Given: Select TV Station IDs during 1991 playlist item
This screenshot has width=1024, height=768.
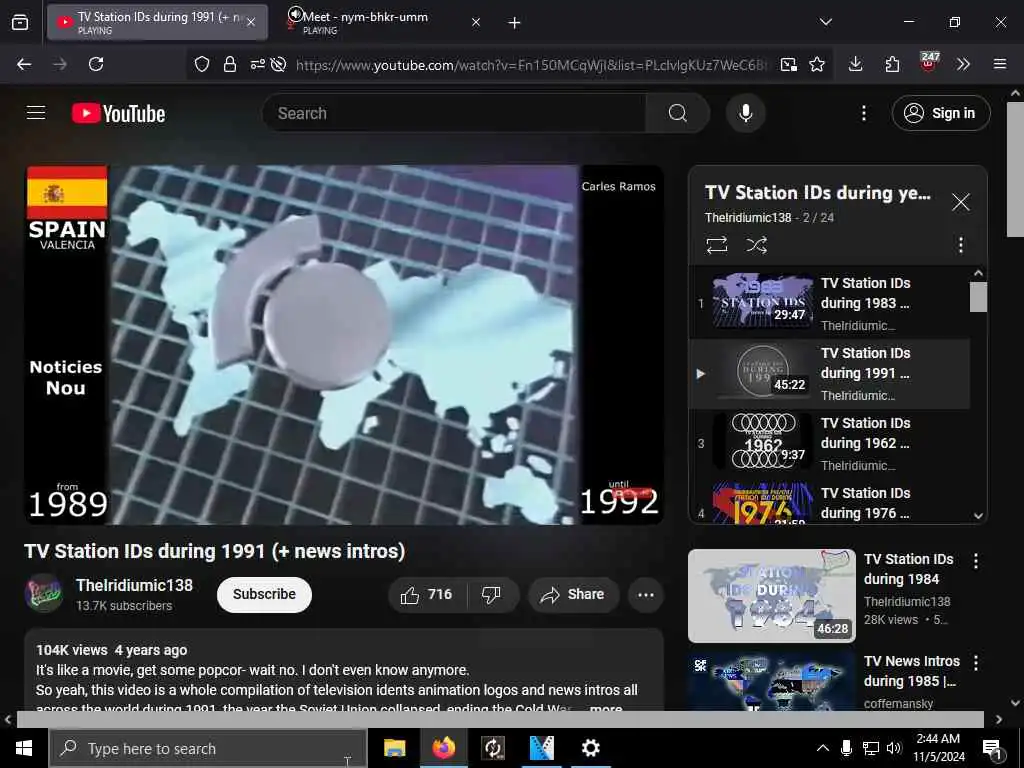Looking at the screenshot, I should tap(829, 374).
